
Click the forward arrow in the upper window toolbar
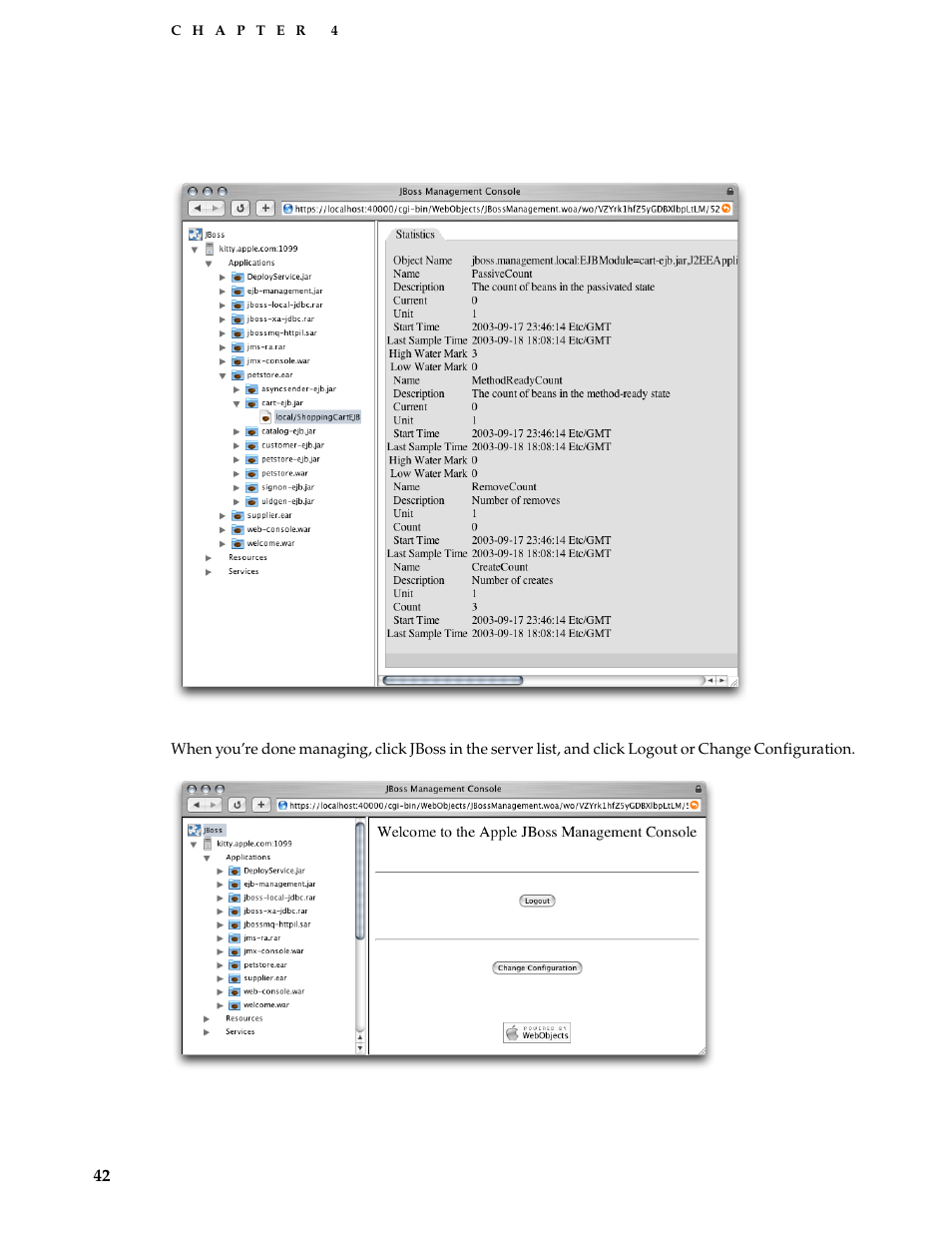pyautogui.click(x=216, y=209)
